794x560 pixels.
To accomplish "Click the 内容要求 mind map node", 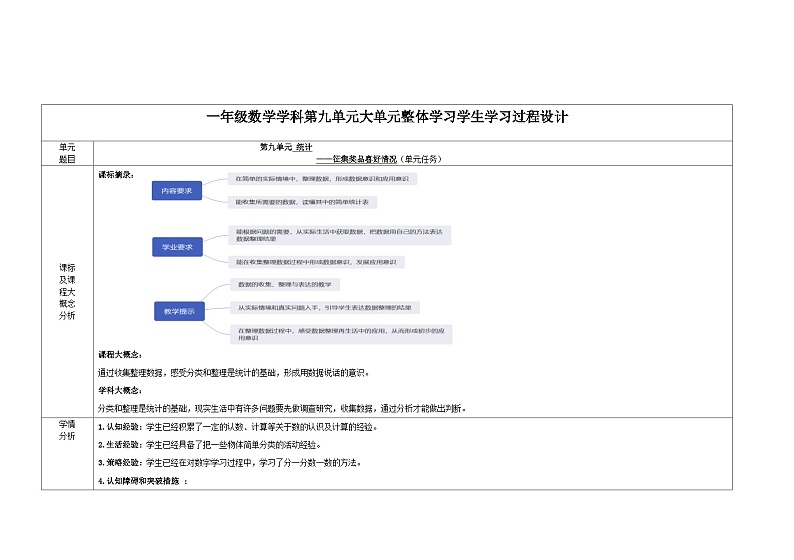I will point(177,190).
